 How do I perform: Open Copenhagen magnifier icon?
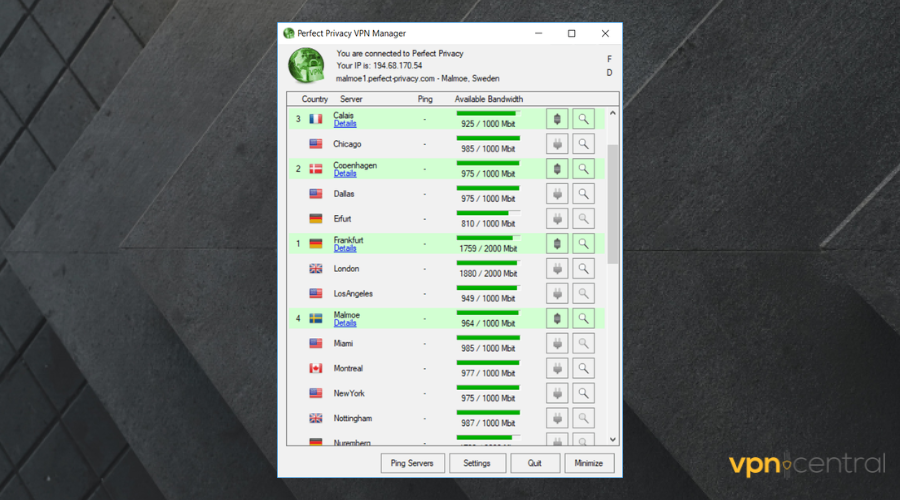(x=583, y=169)
